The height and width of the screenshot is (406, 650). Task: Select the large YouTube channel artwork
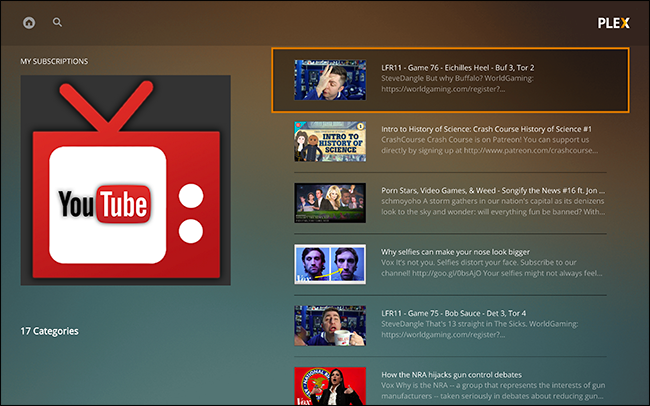point(126,180)
